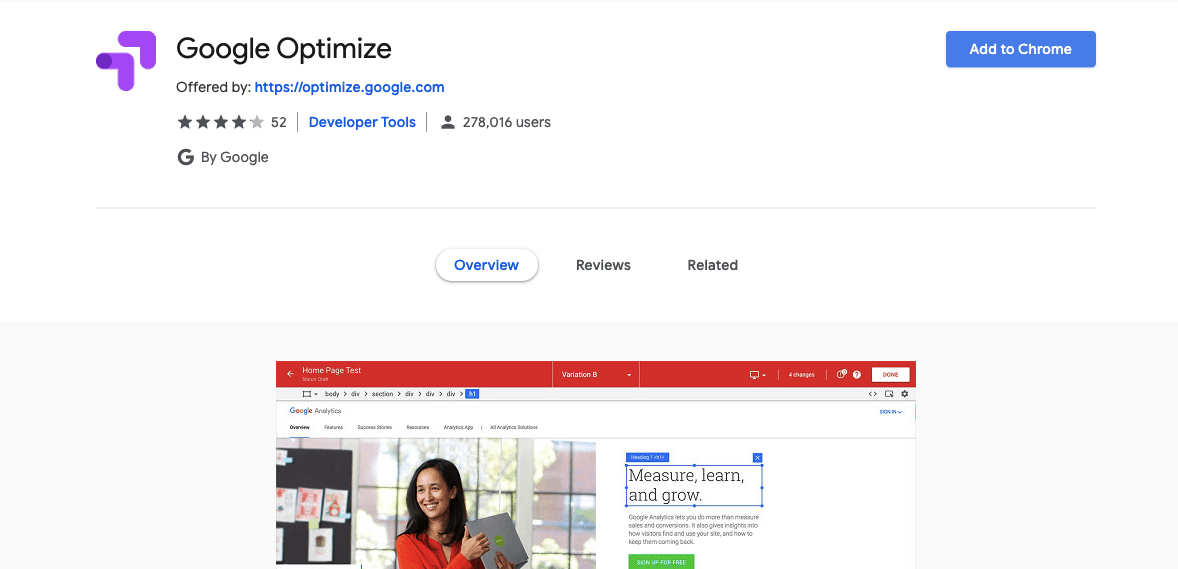Click the green SIGN UP FOR FREE button

[661, 561]
